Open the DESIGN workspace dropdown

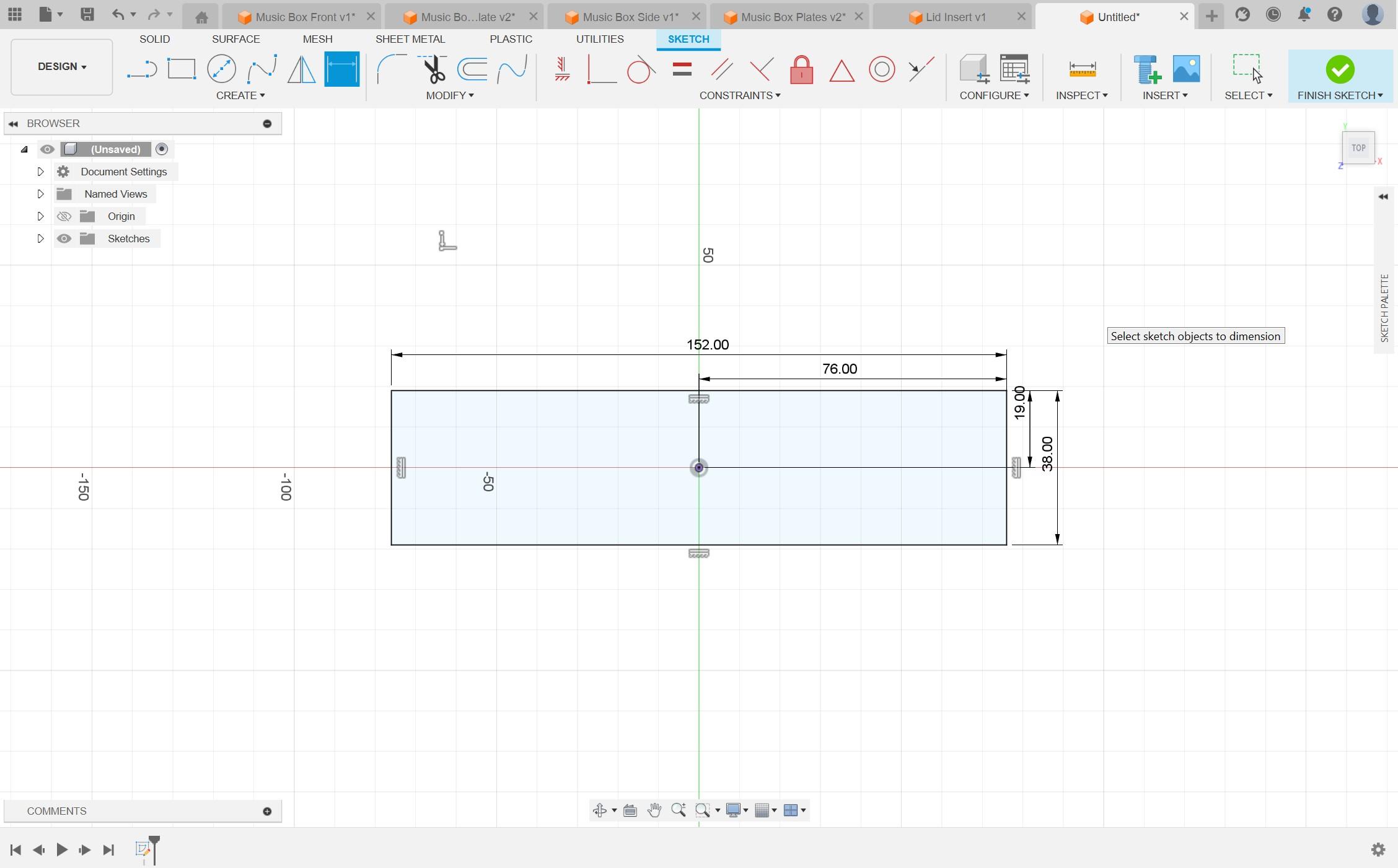[x=62, y=67]
